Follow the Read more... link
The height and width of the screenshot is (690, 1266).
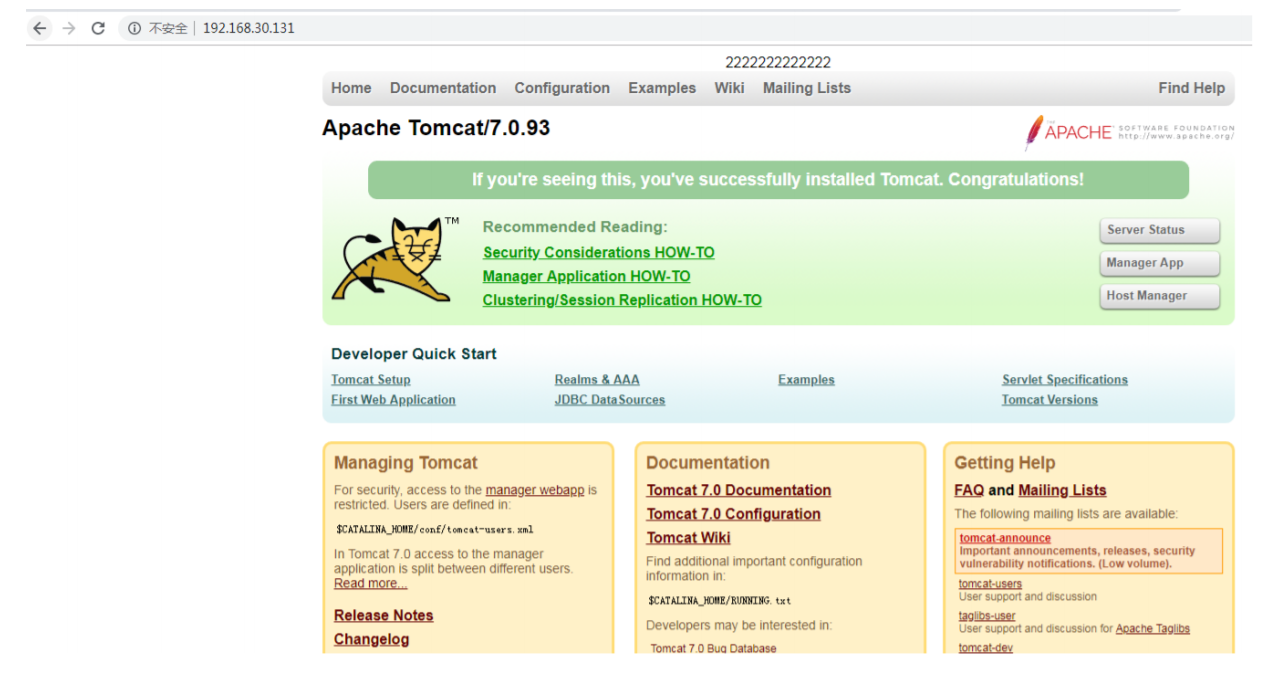(370, 584)
